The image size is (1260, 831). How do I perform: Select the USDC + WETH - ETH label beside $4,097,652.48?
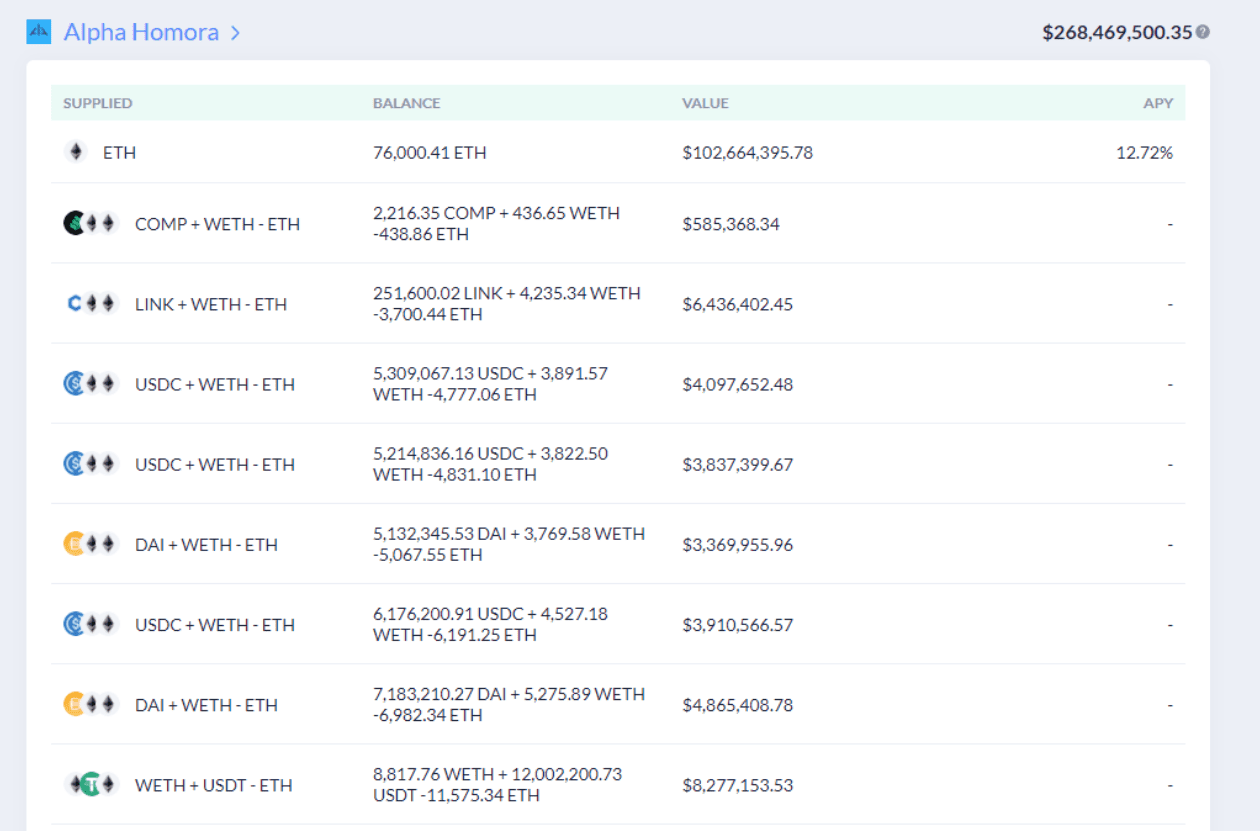coord(215,384)
